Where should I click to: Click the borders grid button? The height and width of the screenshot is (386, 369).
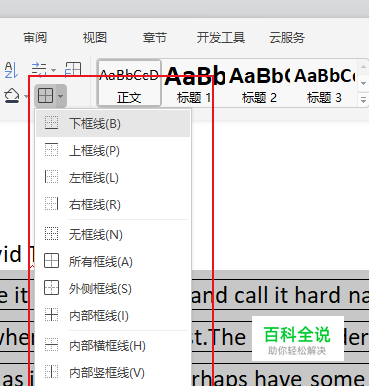[45, 96]
